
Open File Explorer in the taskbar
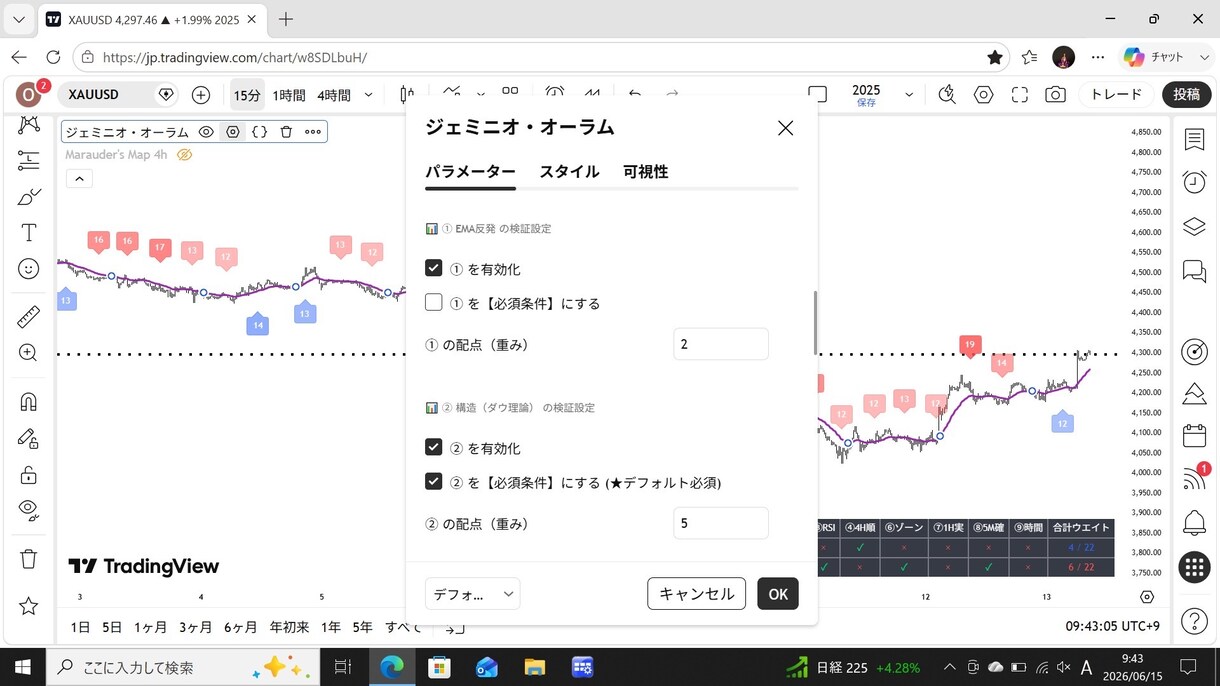534,667
